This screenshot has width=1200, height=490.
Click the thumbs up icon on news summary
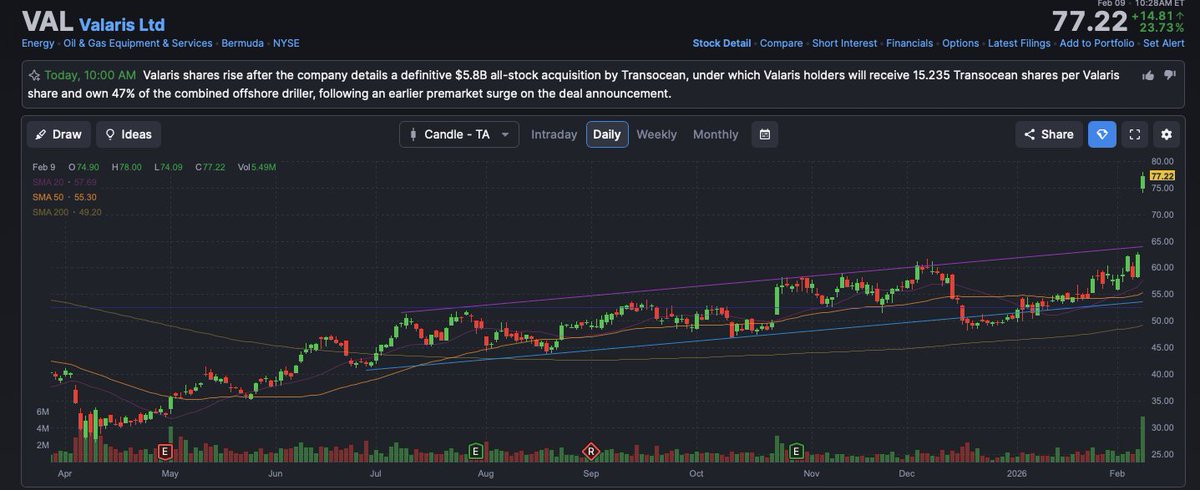click(1147, 75)
